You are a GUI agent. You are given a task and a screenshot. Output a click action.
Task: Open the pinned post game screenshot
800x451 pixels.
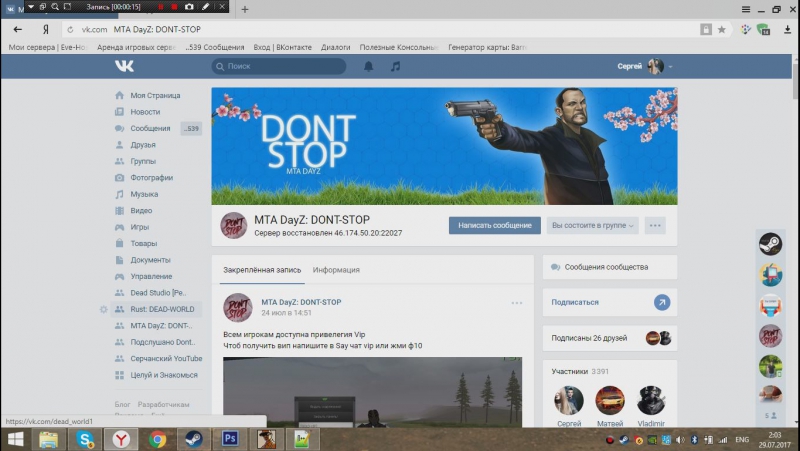click(x=372, y=392)
